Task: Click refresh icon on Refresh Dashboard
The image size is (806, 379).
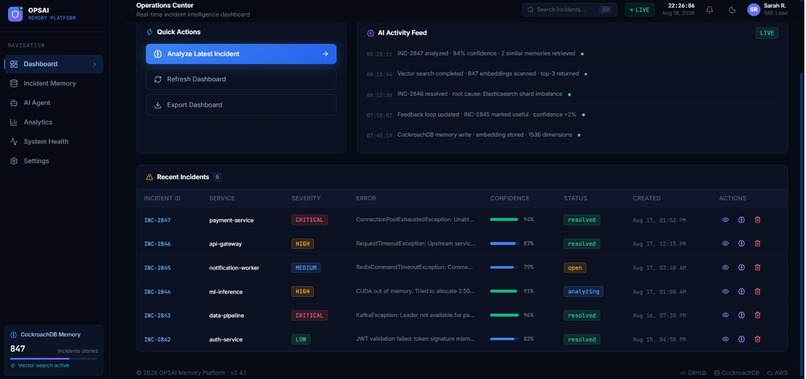Action: click(x=158, y=79)
